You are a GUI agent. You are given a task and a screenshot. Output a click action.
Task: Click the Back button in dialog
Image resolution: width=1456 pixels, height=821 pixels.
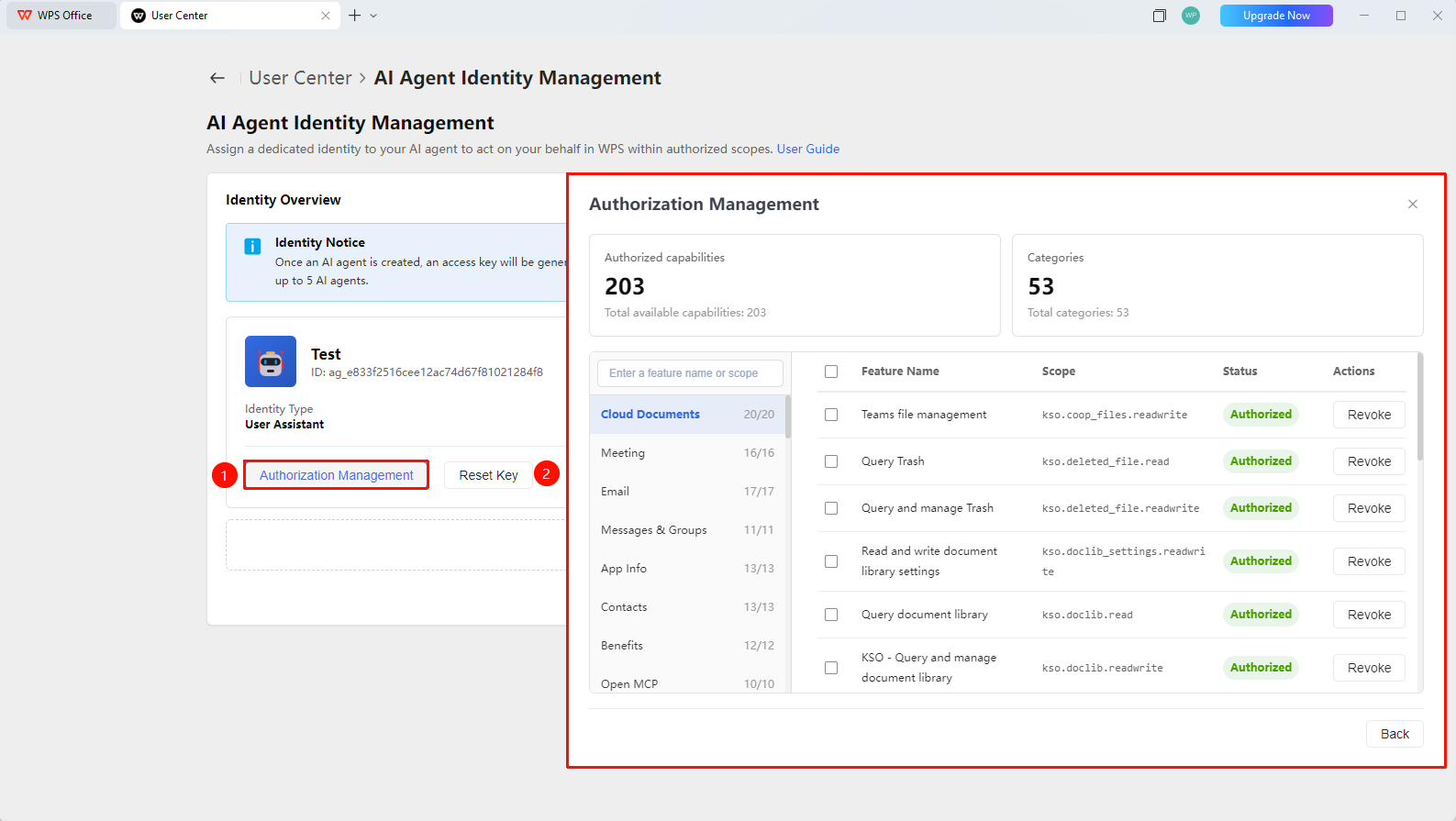tap(1395, 734)
